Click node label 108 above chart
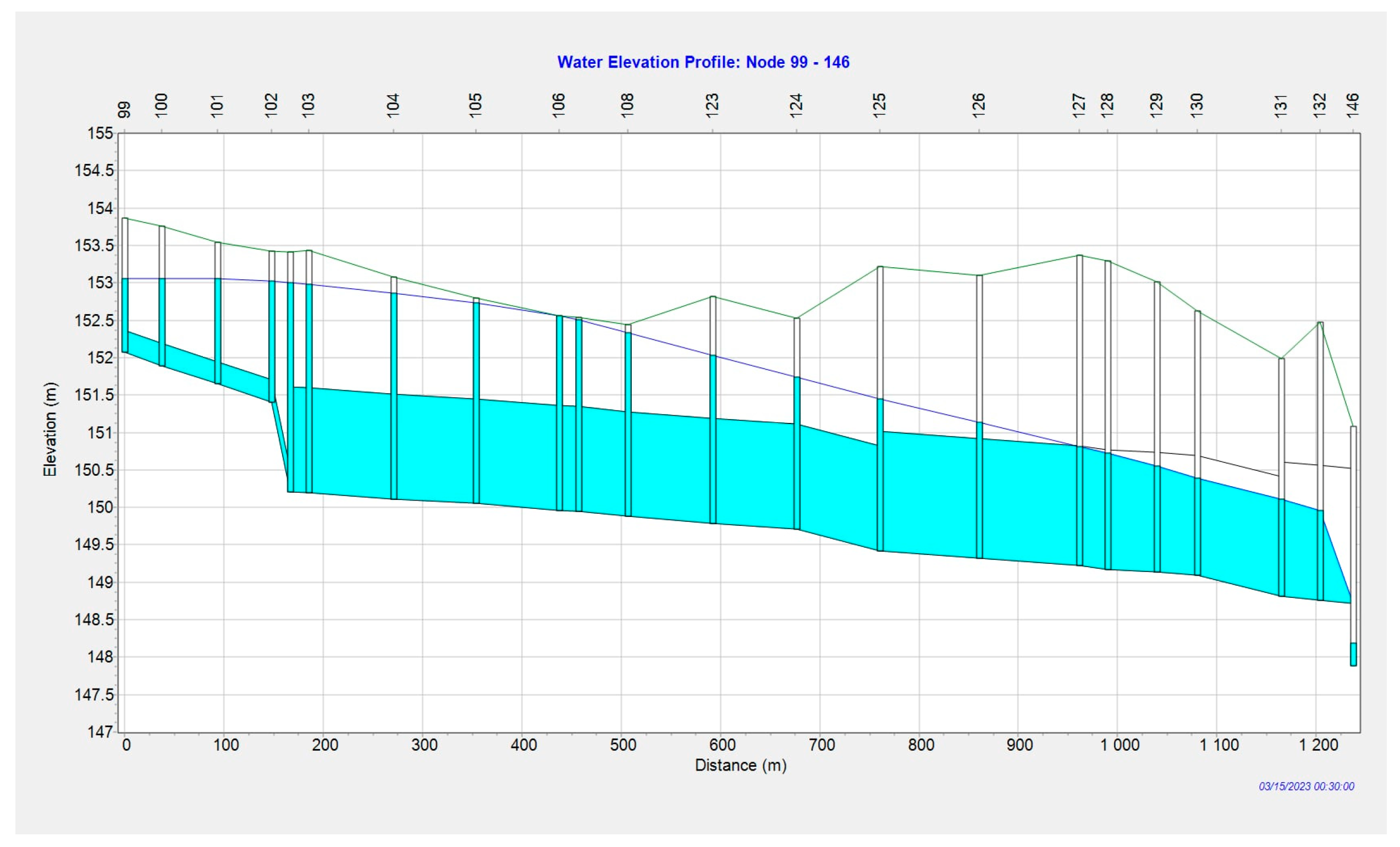Screen dimensions: 1400x847 pyautogui.click(x=627, y=106)
